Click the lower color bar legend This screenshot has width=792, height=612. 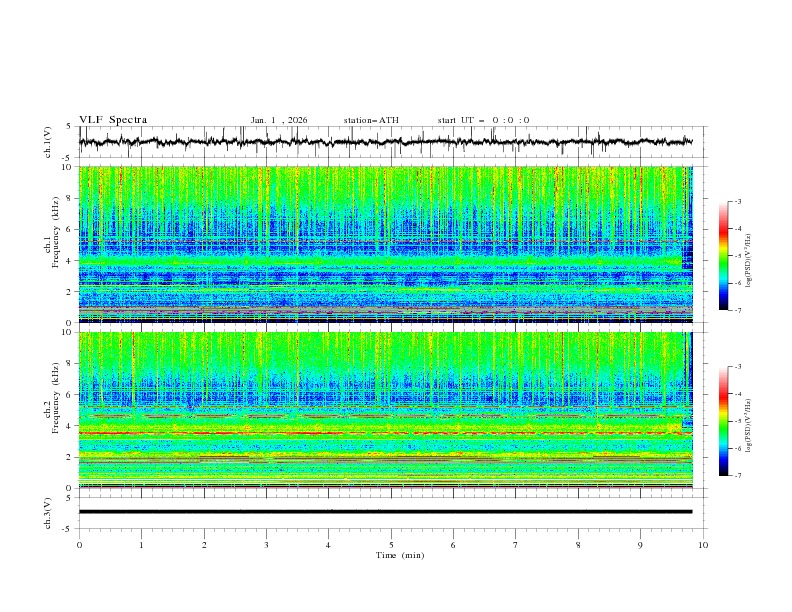[724, 421]
